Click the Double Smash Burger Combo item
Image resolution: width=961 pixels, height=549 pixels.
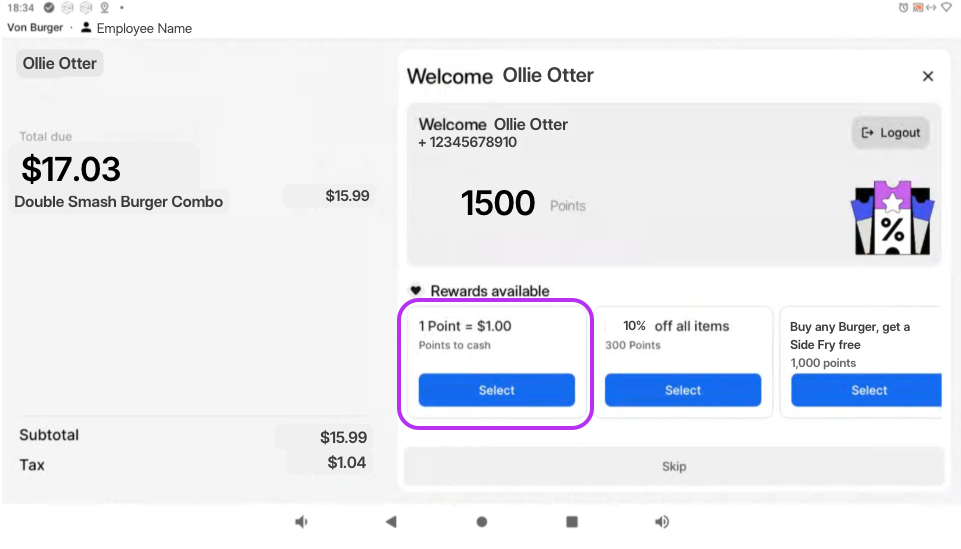[x=119, y=202]
